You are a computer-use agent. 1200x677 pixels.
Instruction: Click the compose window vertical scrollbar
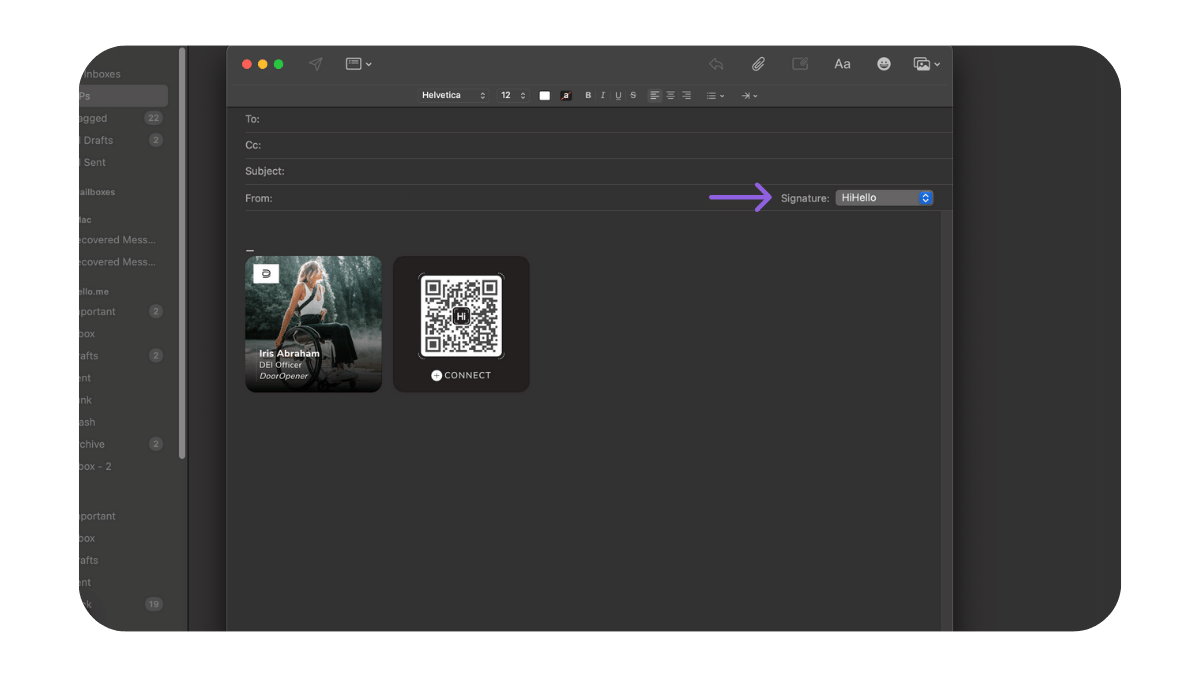click(x=946, y=421)
